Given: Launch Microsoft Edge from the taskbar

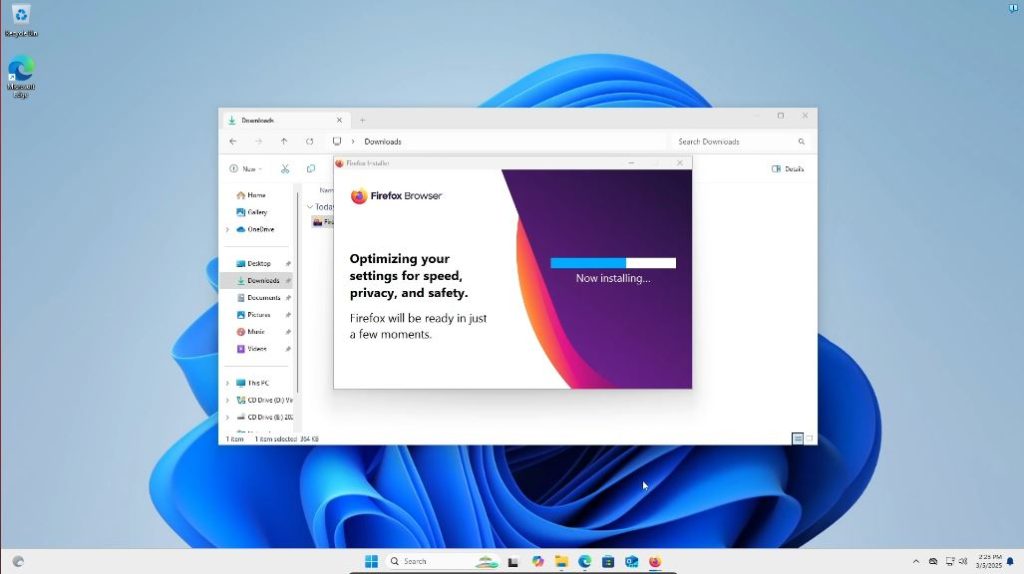Looking at the screenshot, I should pyautogui.click(x=584, y=562).
